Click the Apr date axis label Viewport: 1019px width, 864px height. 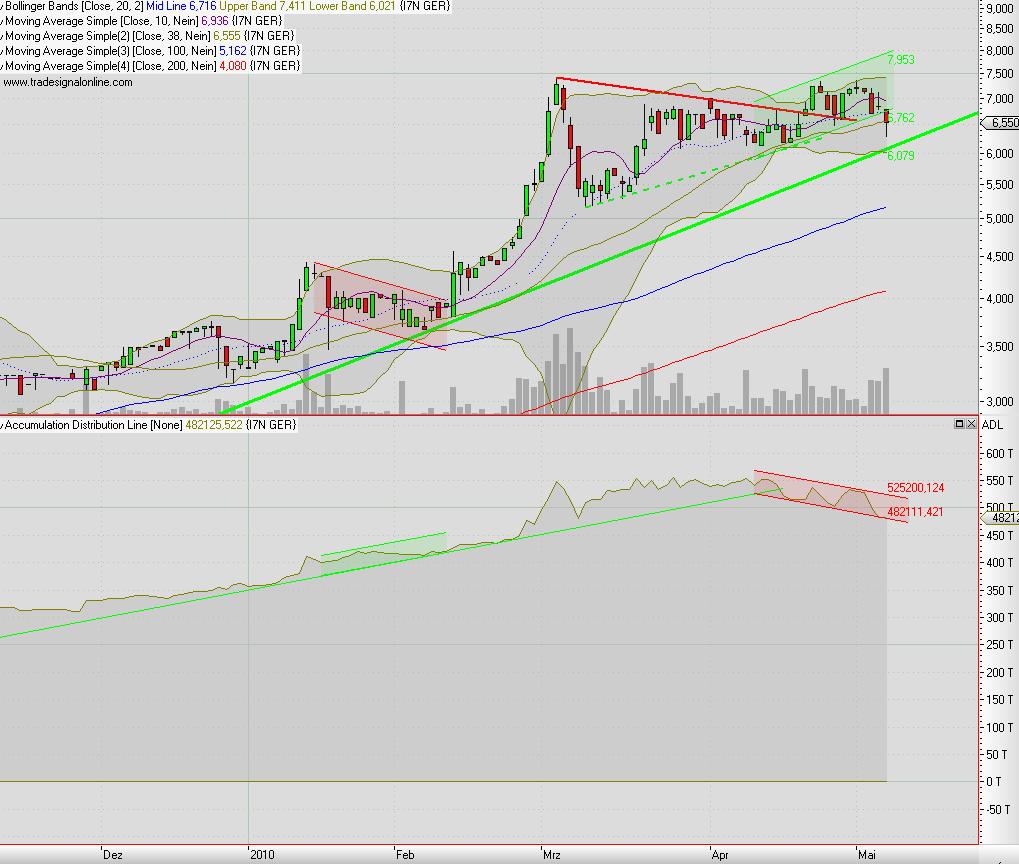click(720, 855)
